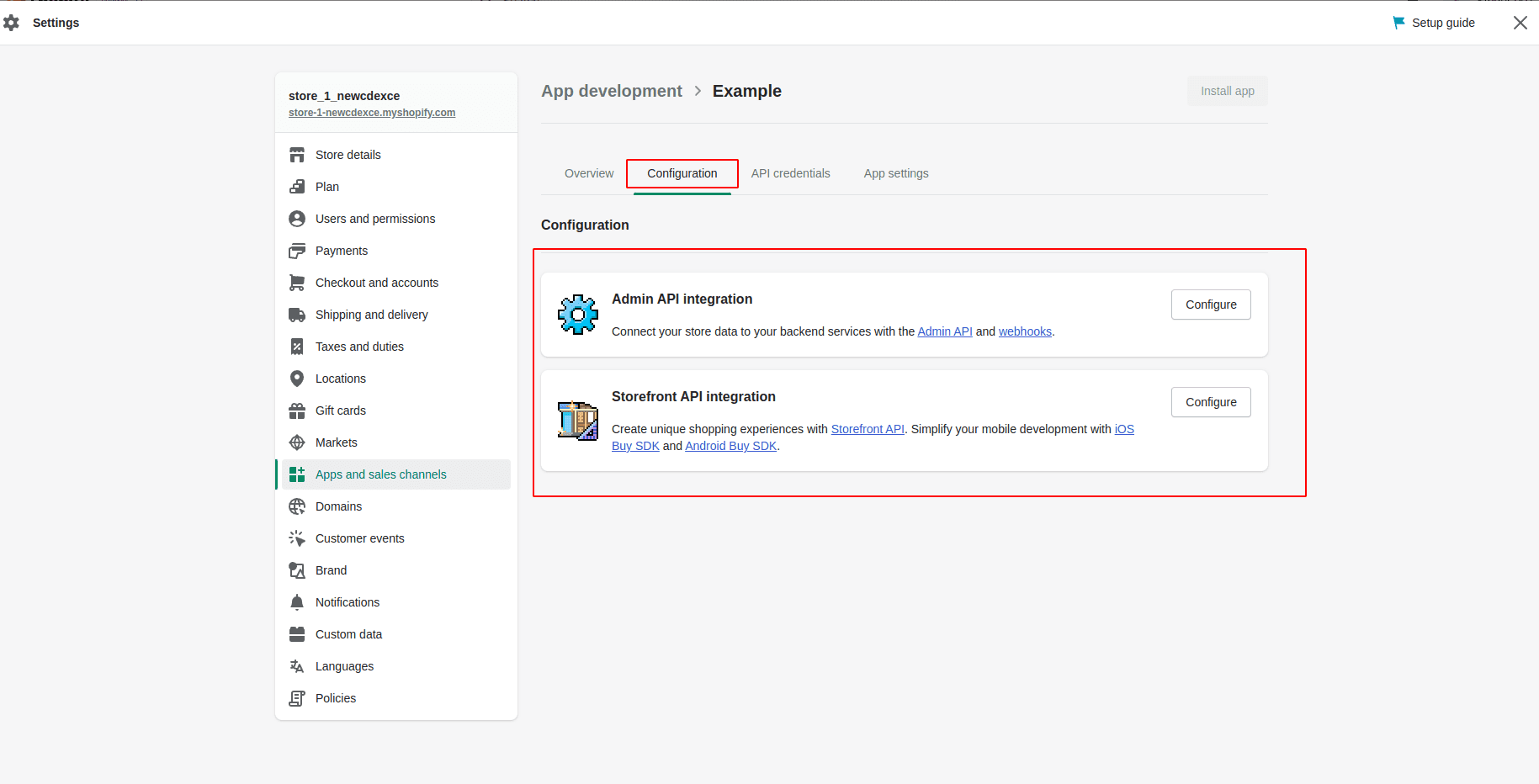Open store-1-newcdexce.myshopify.com link
This screenshot has width=1539, height=784.
click(372, 113)
